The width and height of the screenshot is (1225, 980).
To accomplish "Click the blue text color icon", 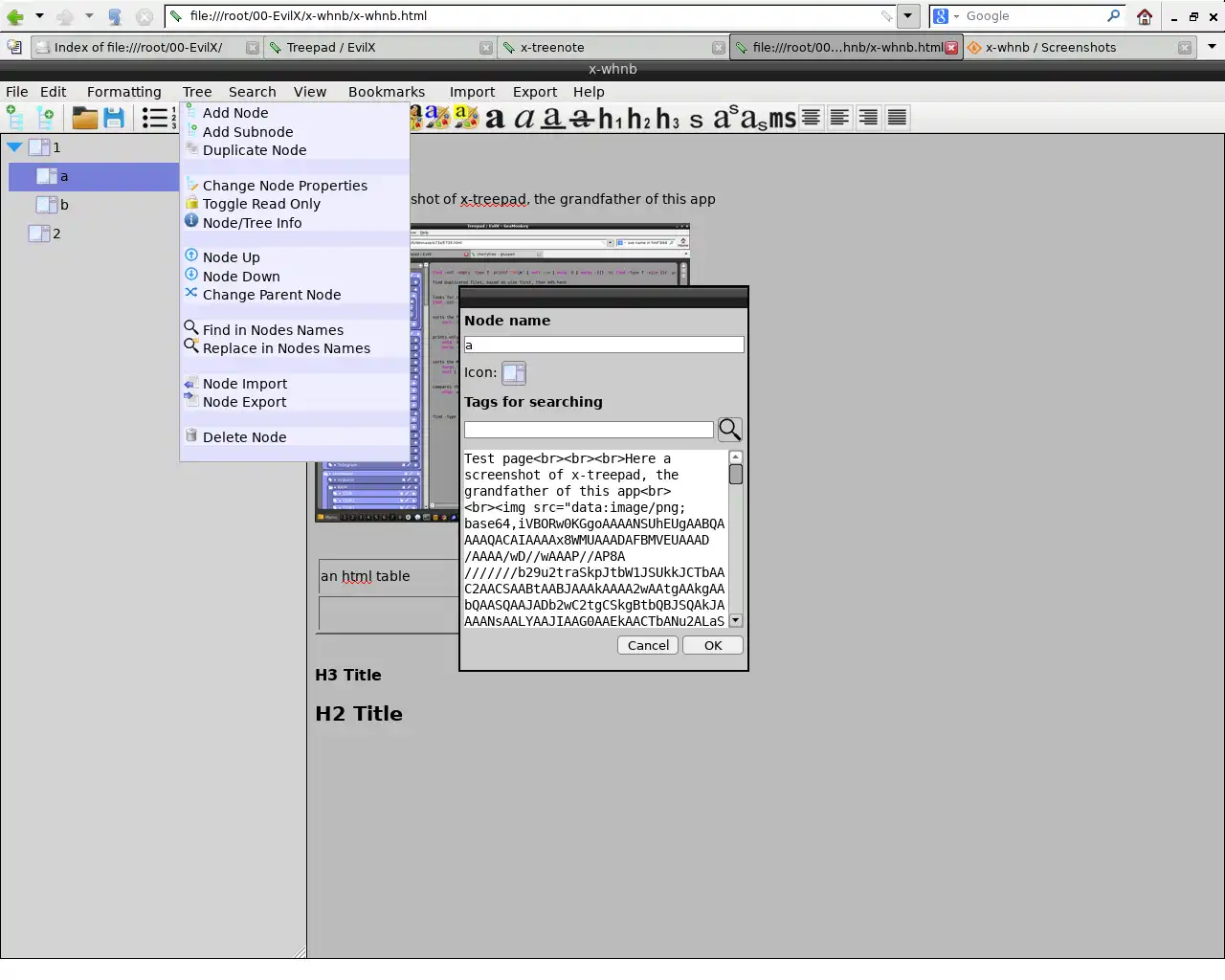I will point(437,117).
